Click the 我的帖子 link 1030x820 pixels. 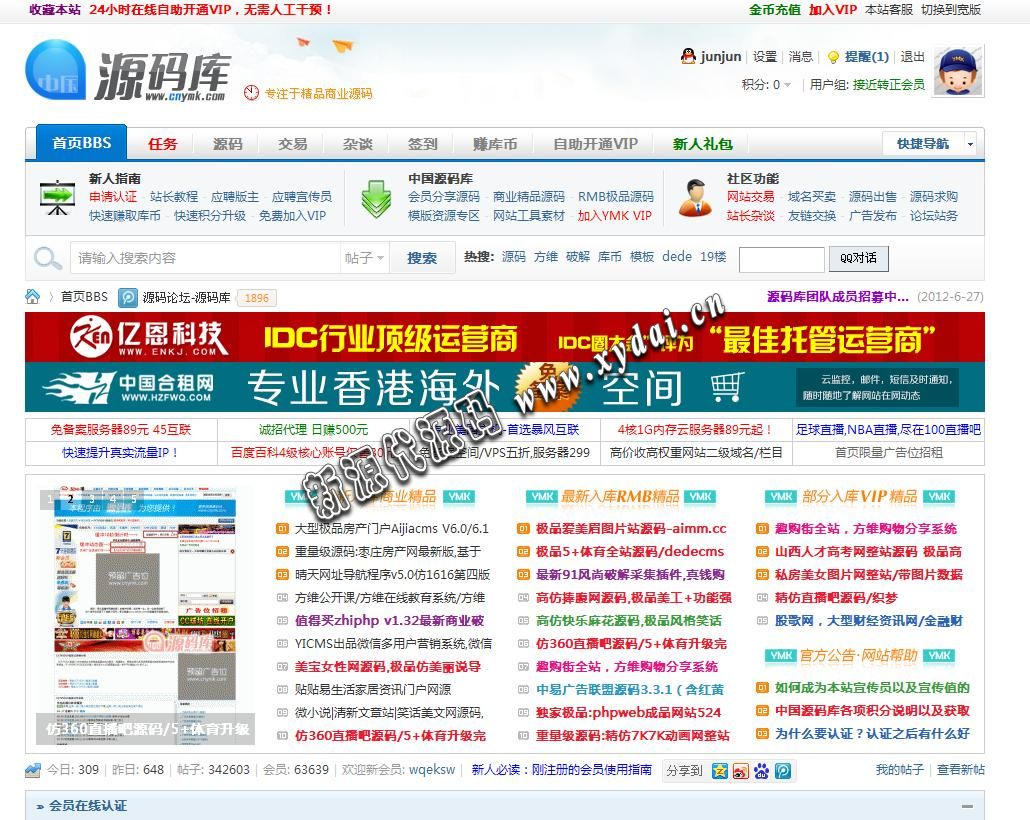899,769
